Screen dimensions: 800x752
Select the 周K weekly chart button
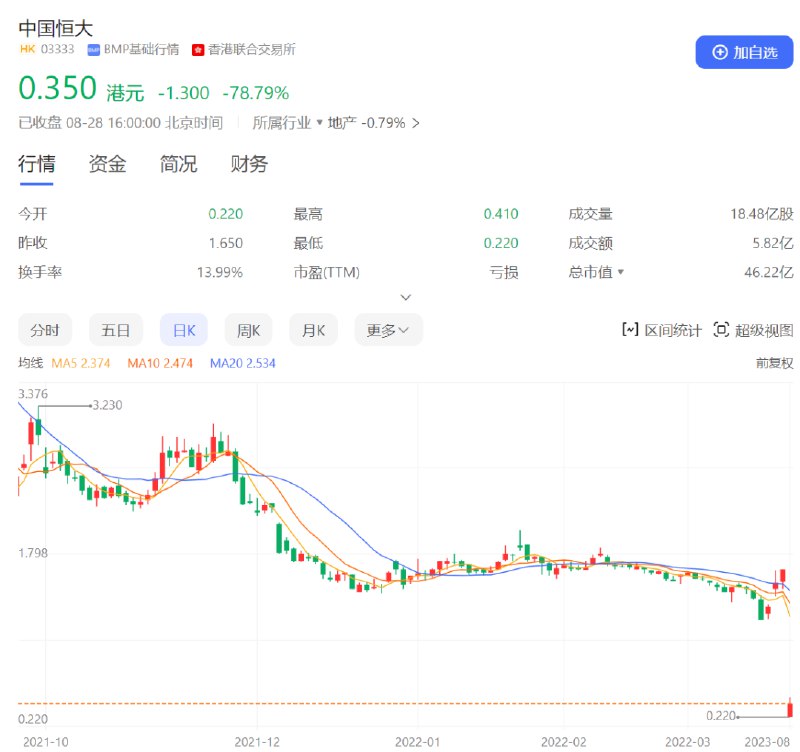click(x=248, y=329)
